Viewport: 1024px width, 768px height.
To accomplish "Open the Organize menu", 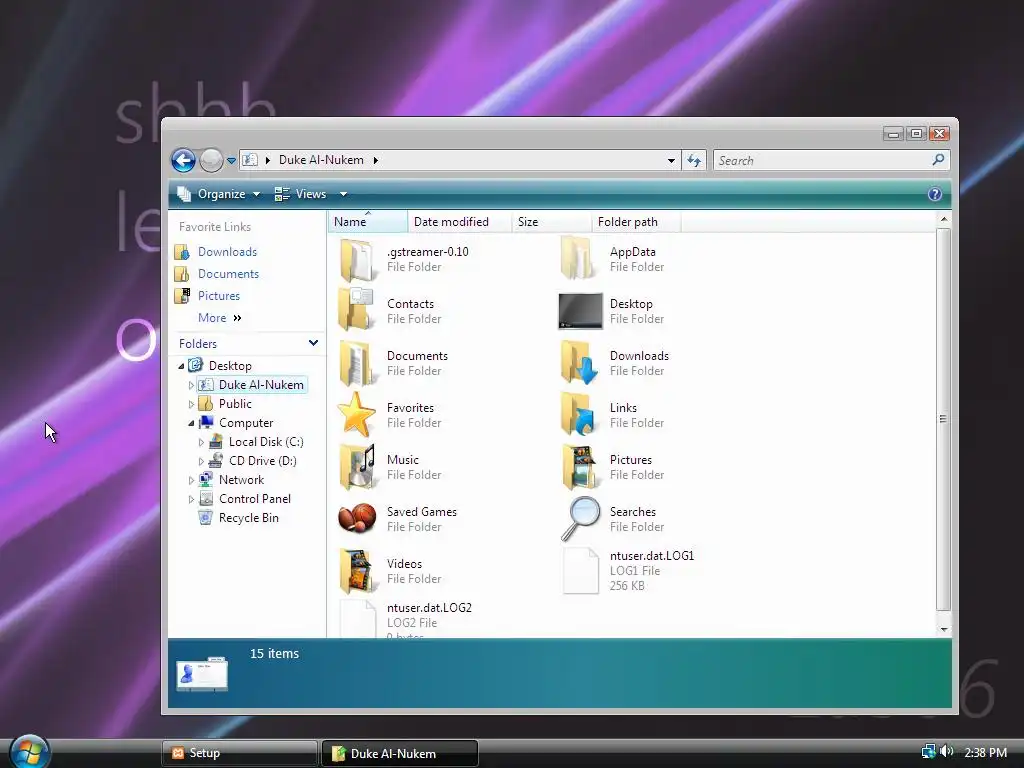I will coord(219,194).
